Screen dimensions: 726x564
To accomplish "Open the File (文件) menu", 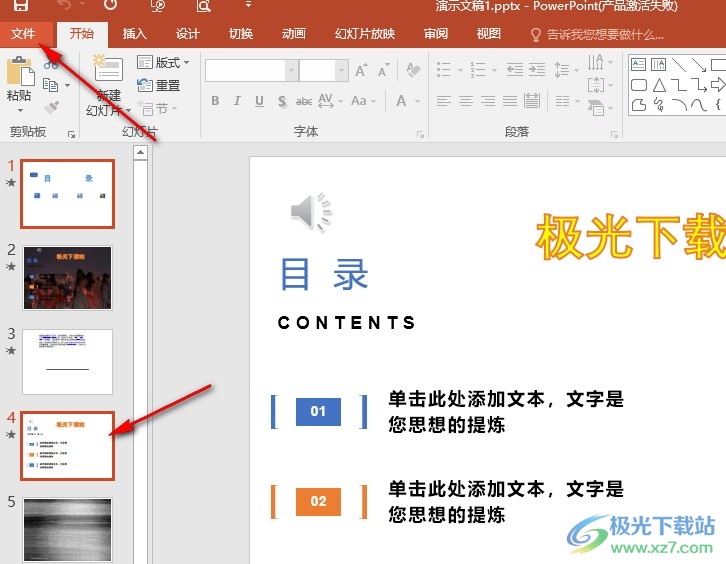I will click(x=22, y=34).
